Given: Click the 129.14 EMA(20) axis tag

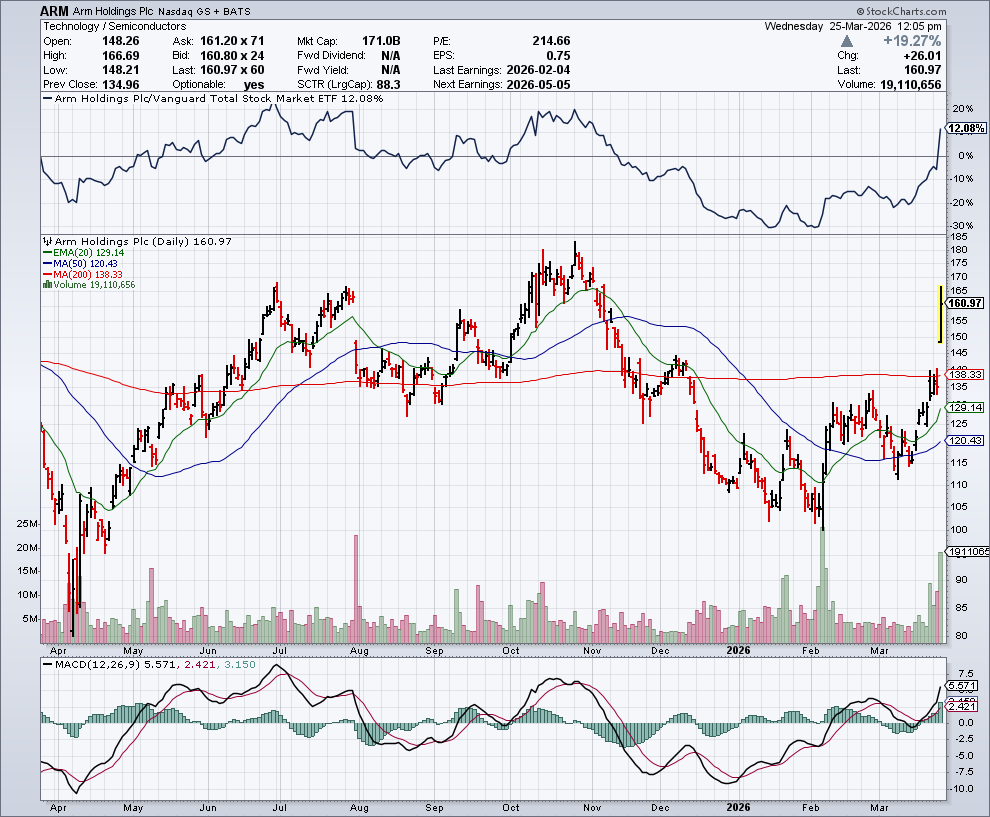Looking at the screenshot, I should tap(964, 408).
